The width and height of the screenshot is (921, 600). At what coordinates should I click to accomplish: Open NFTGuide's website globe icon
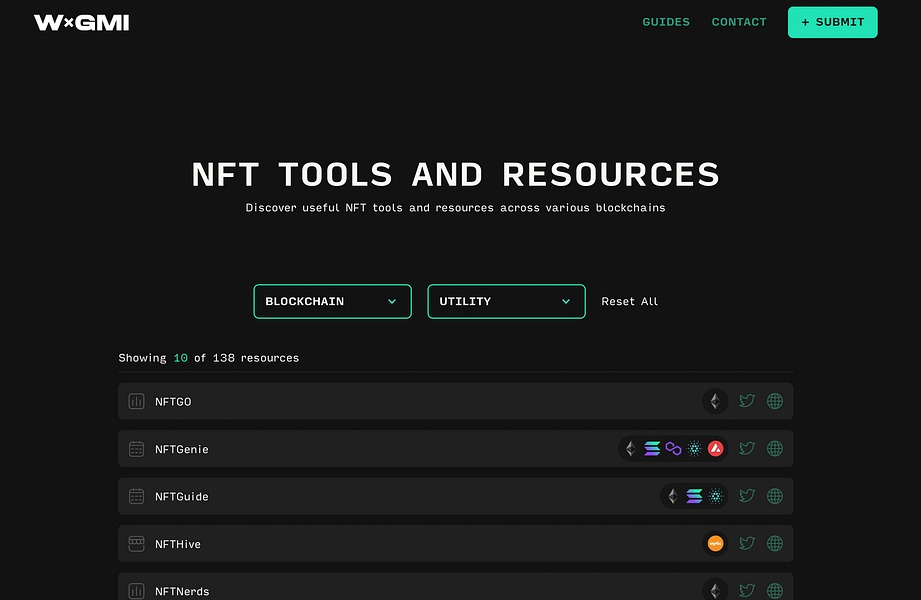coord(775,497)
